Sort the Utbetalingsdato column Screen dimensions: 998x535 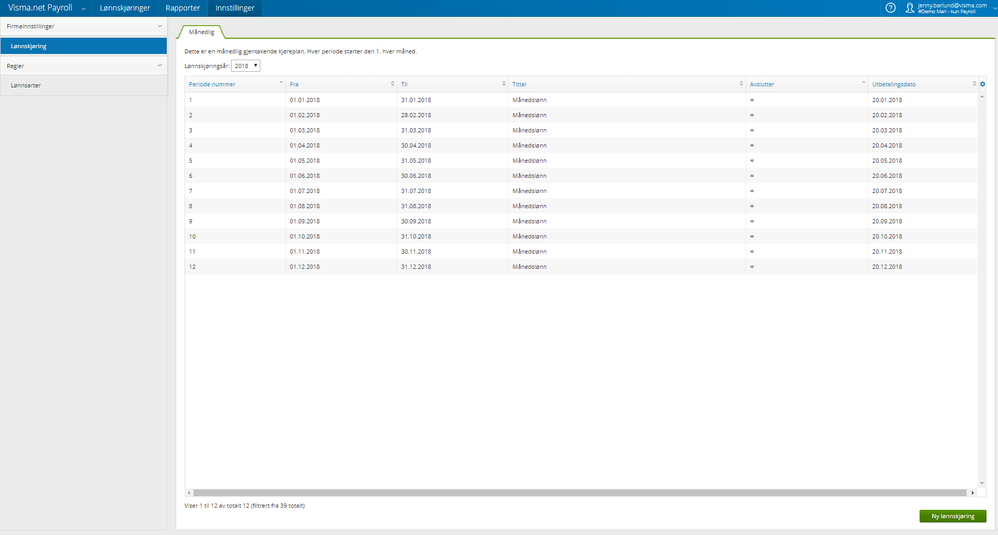click(x=974, y=83)
